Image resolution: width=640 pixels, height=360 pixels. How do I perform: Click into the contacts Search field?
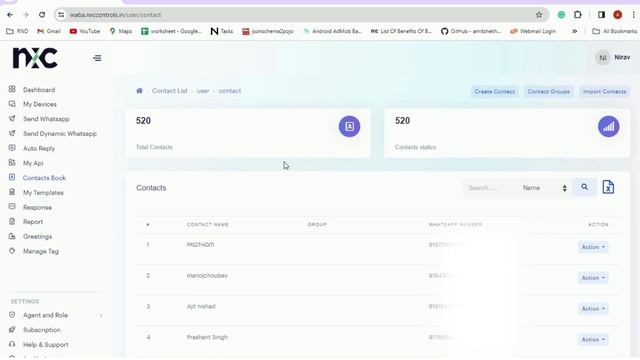(x=490, y=188)
